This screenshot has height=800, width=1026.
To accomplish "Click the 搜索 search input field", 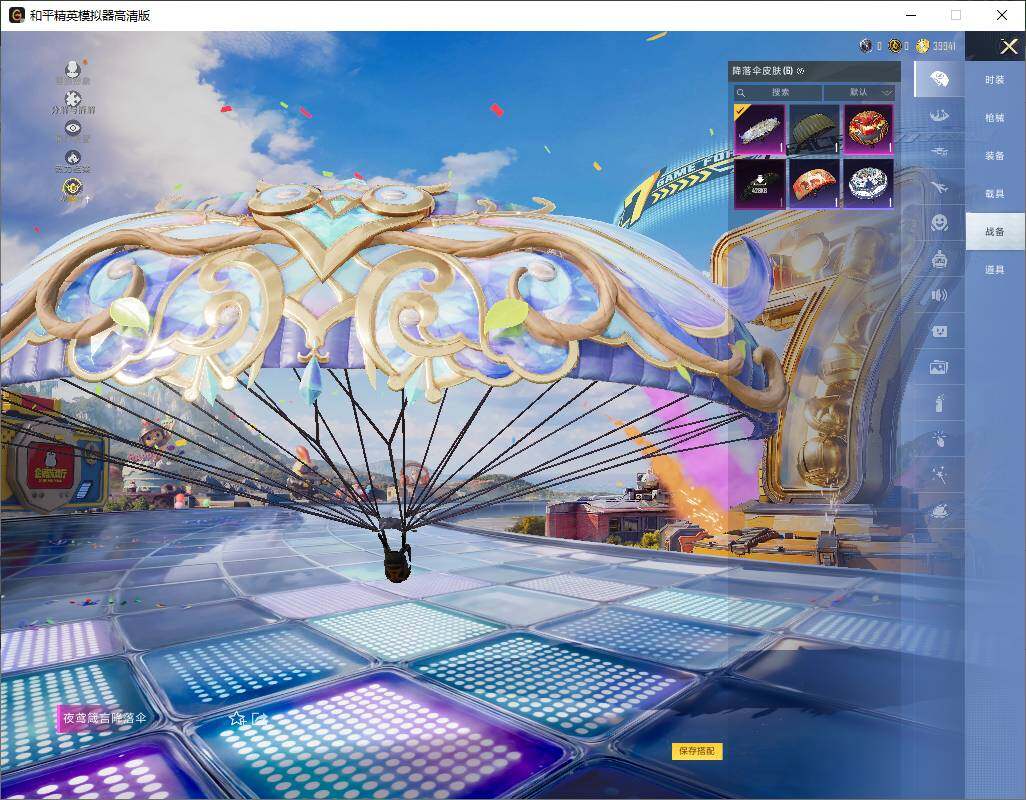I will [x=778, y=92].
